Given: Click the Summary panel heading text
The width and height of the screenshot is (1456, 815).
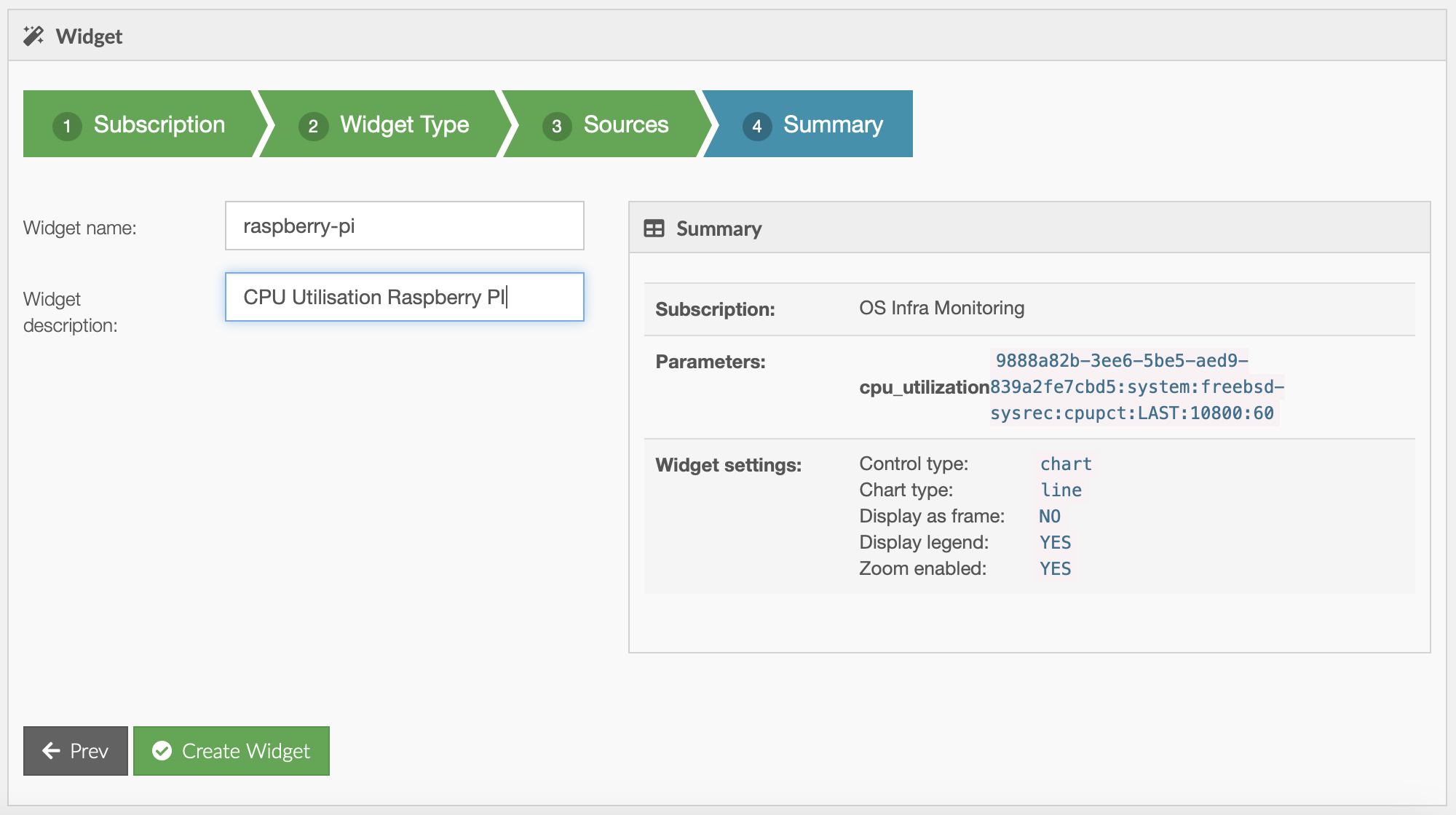Looking at the screenshot, I should click(x=719, y=228).
